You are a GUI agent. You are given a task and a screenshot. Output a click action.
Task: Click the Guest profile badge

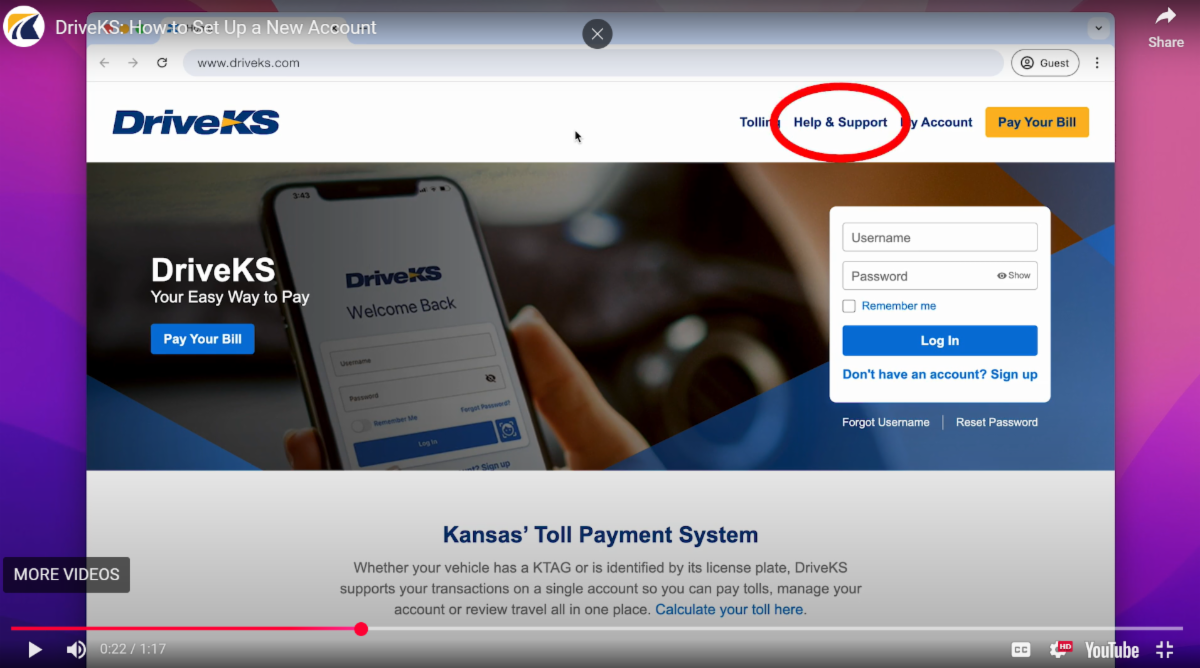tap(1045, 62)
